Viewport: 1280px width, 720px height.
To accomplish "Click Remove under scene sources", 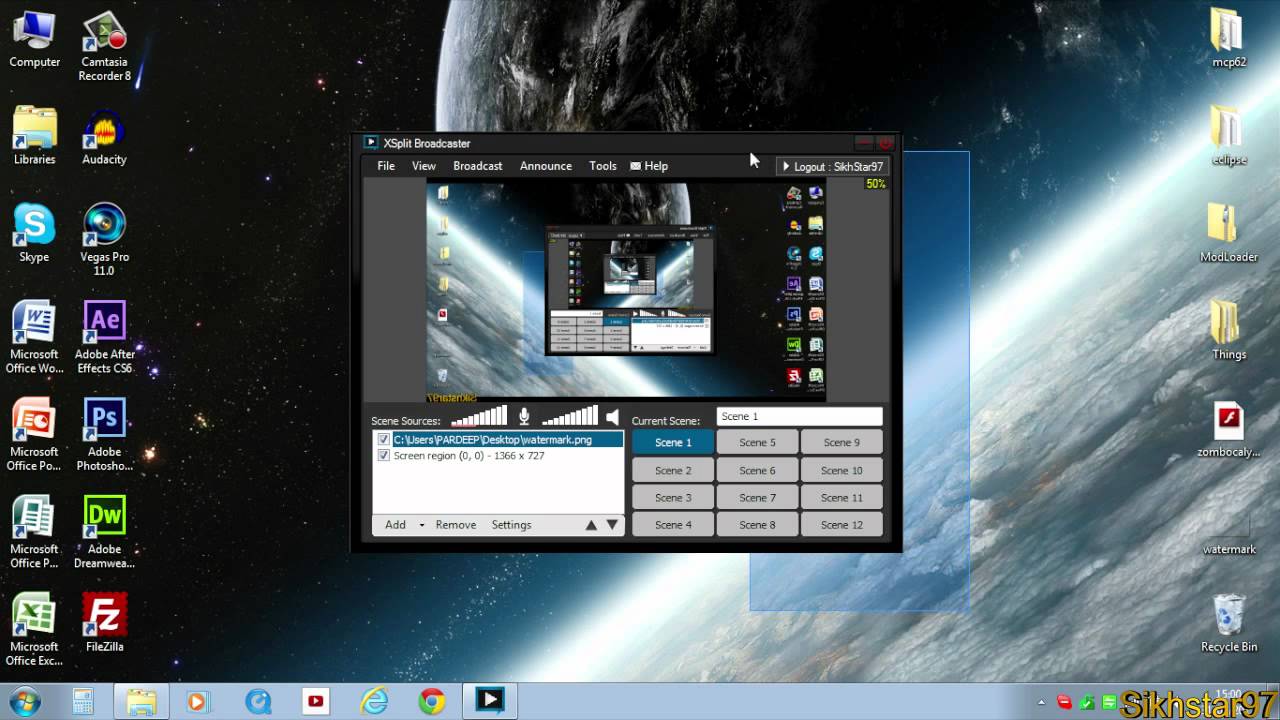I will click(x=456, y=525).
